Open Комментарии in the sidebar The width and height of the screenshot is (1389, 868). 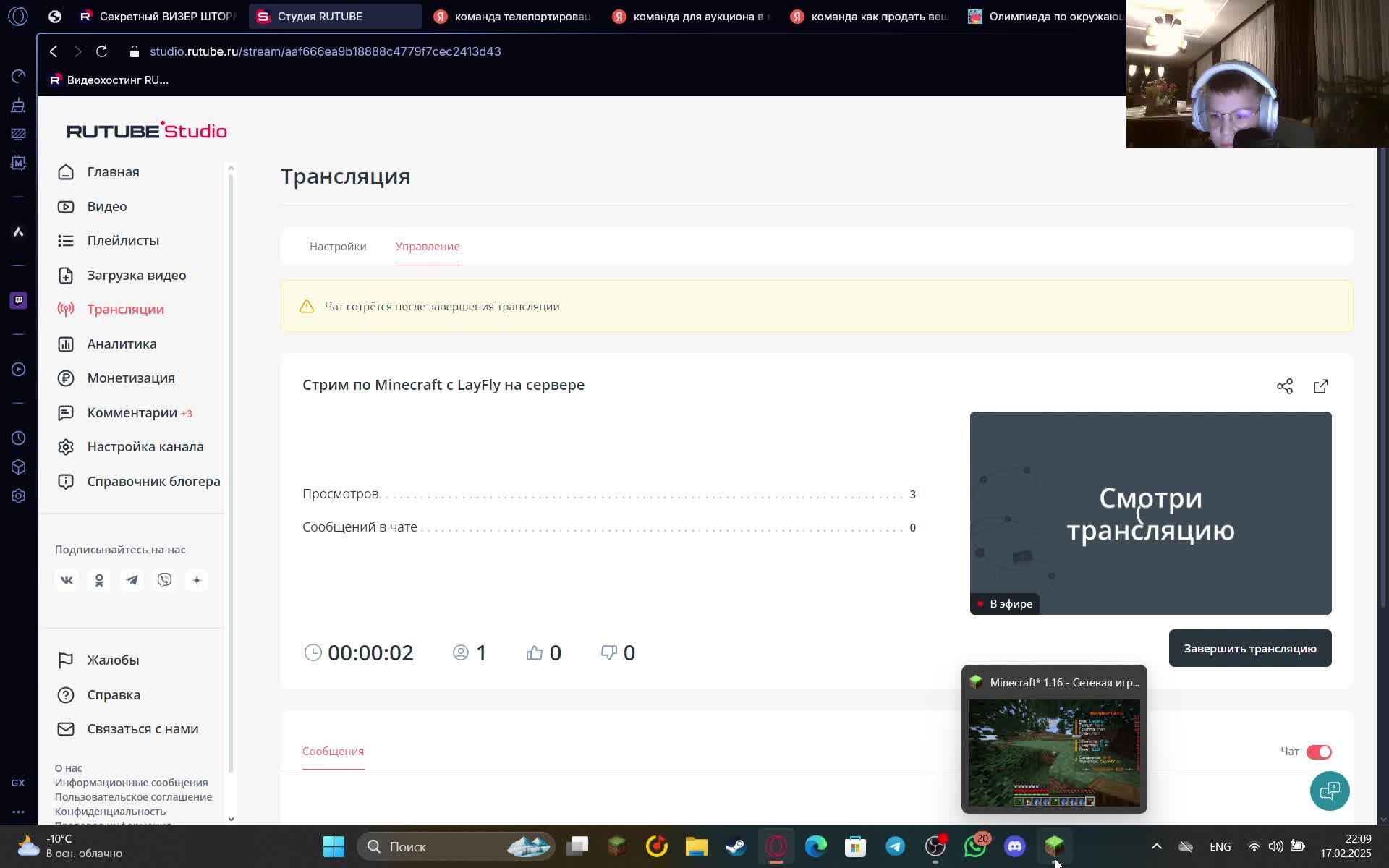(132, 413)
